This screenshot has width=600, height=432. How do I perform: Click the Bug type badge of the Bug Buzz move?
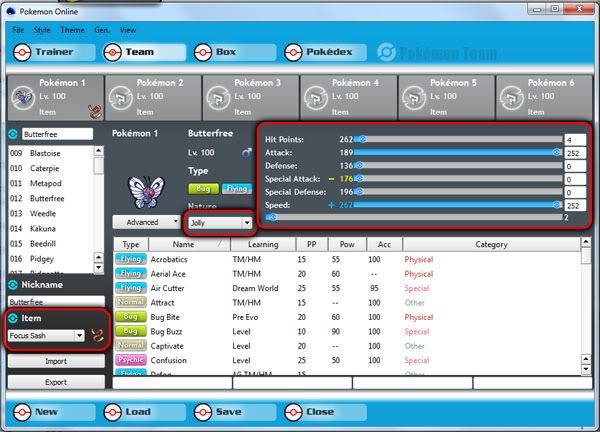(x=130, y=331)
